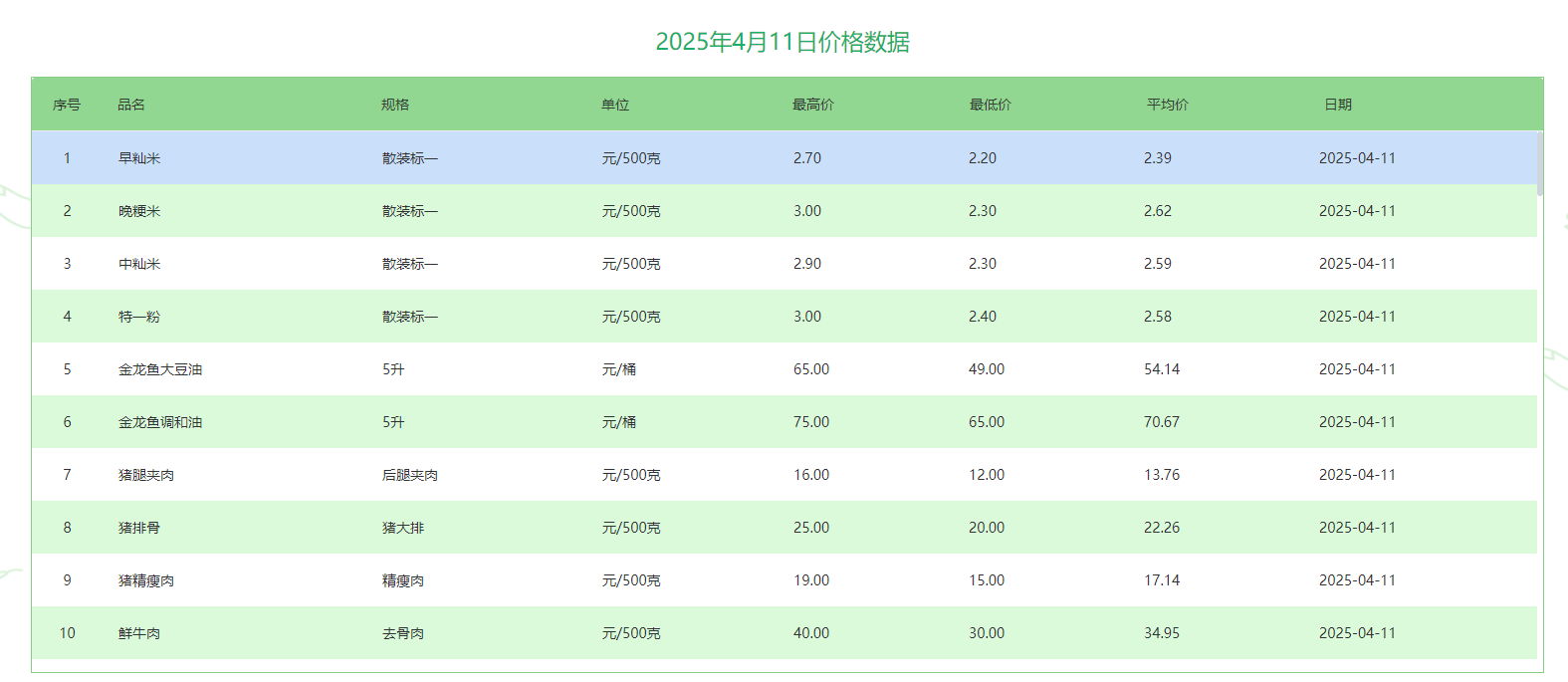
Task: Select the 早籼米 row name cell
Action: point(139,158)
